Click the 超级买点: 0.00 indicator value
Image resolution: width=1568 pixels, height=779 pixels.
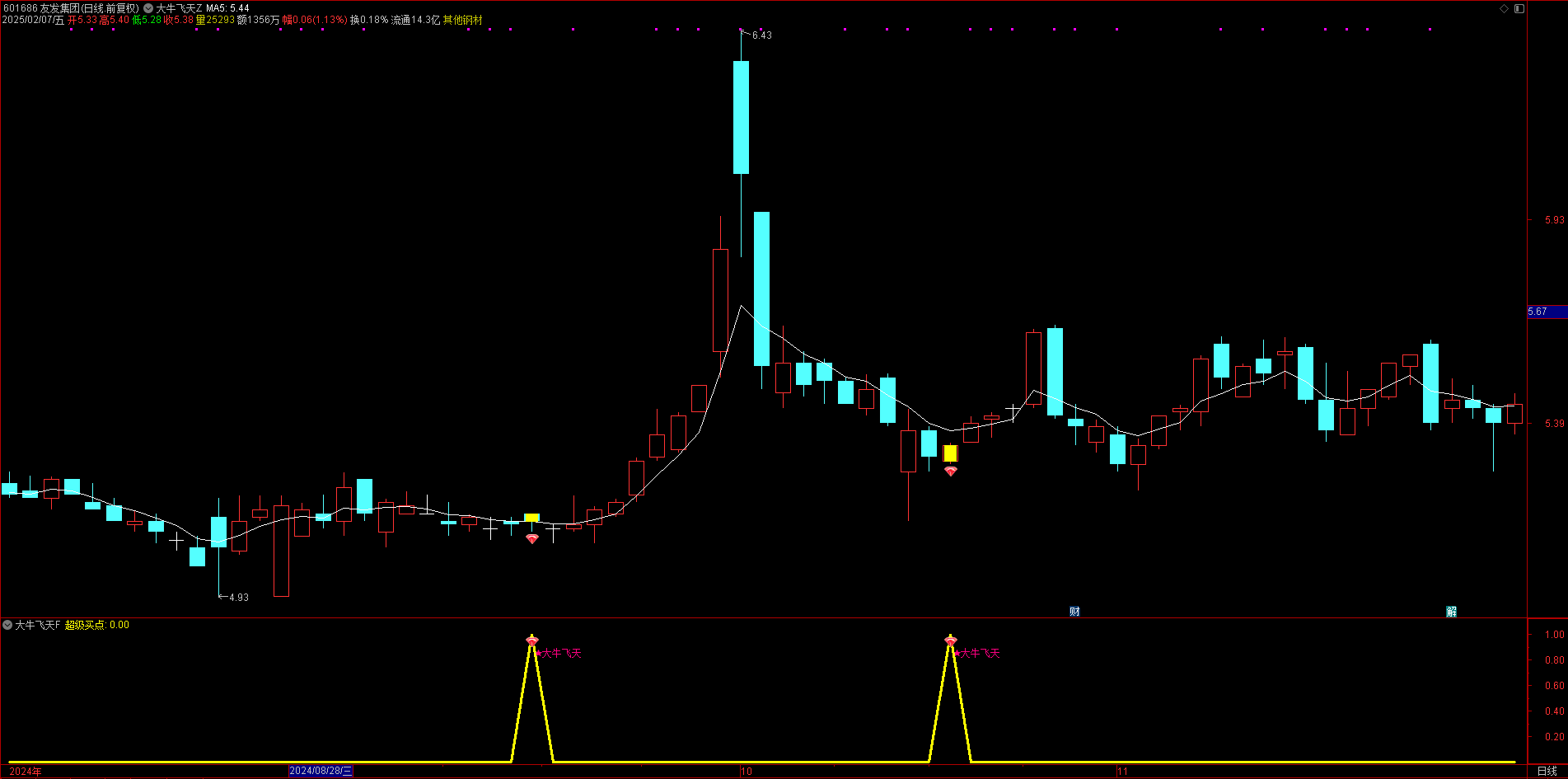tap(97, 625)
